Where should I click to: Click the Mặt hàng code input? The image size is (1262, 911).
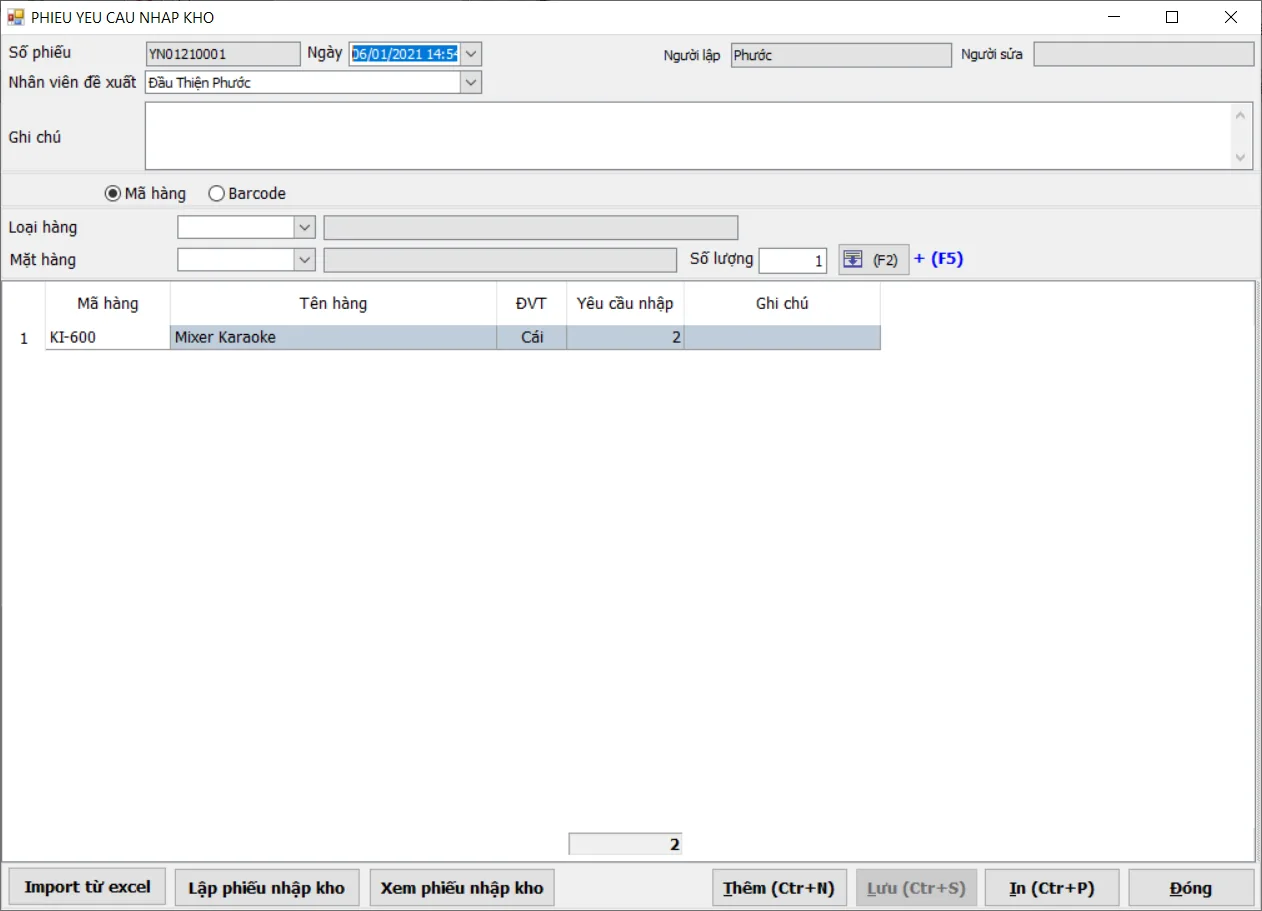(x=236, y=260)
